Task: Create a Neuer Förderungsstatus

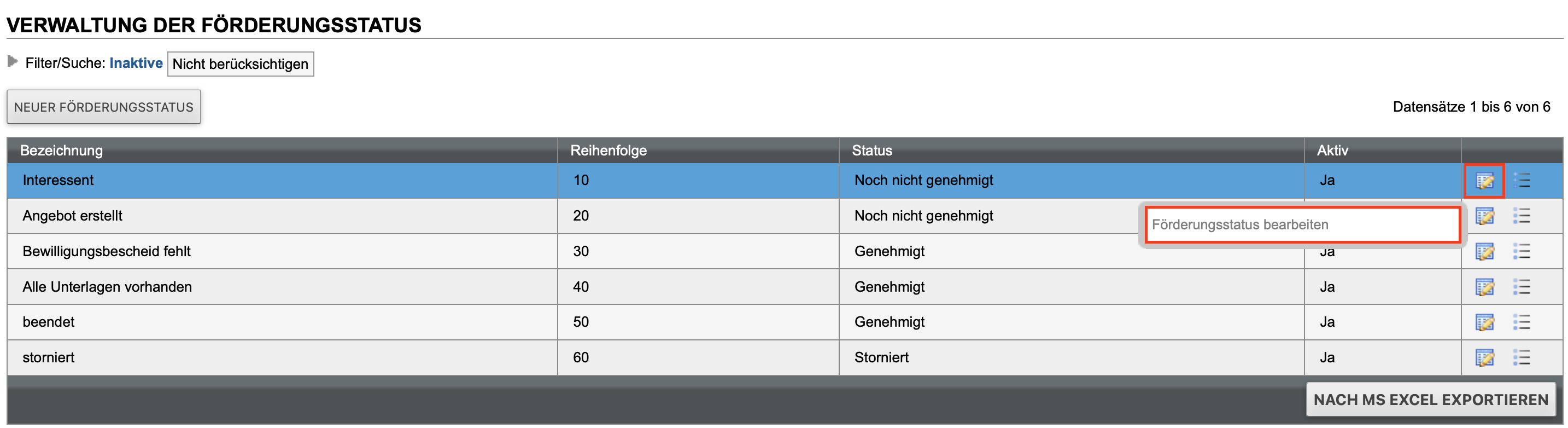Action: [x=103, y=107]
